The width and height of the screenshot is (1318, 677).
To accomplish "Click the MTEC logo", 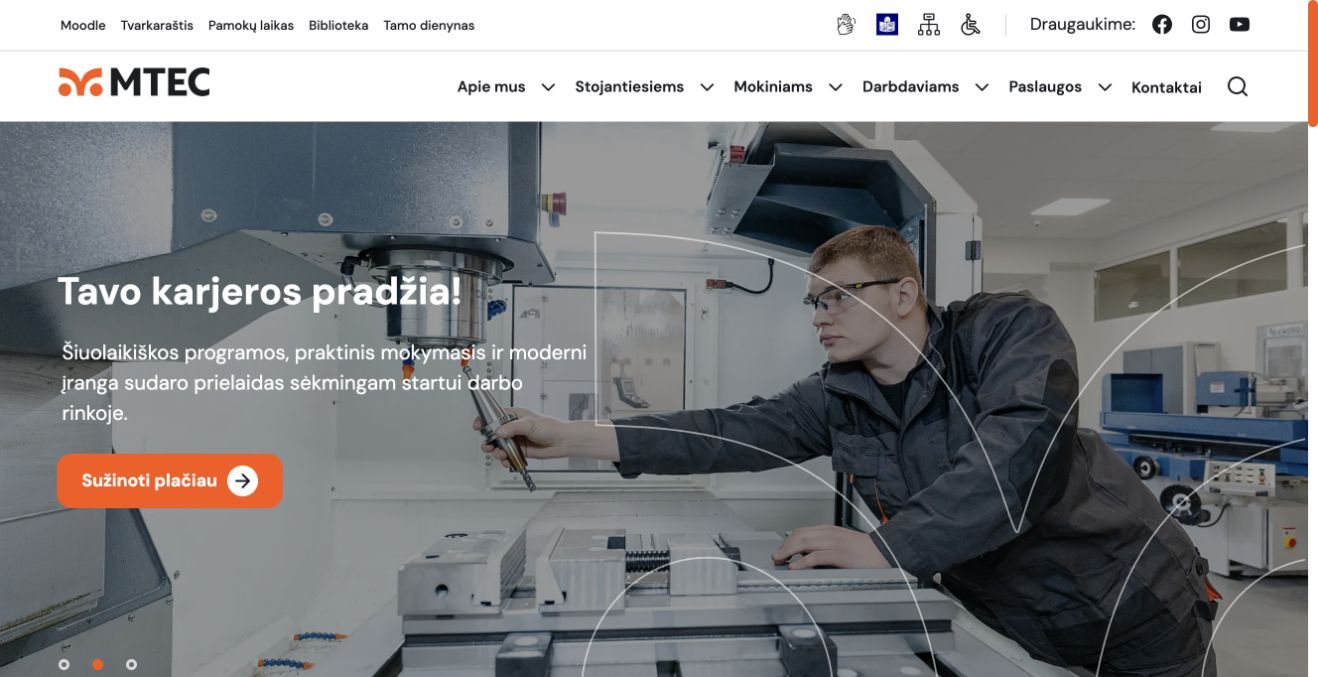I will (135, 83).
